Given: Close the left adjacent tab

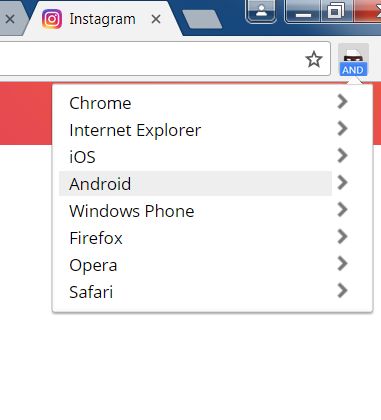Looking at the screenshot, I should [10, 19].
